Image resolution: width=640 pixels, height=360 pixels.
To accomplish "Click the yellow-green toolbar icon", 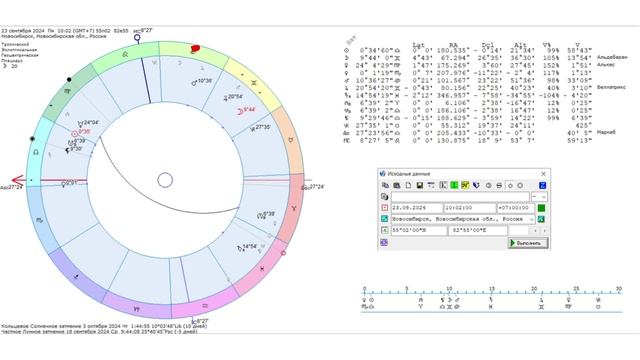I will click(x=465, y=185).
